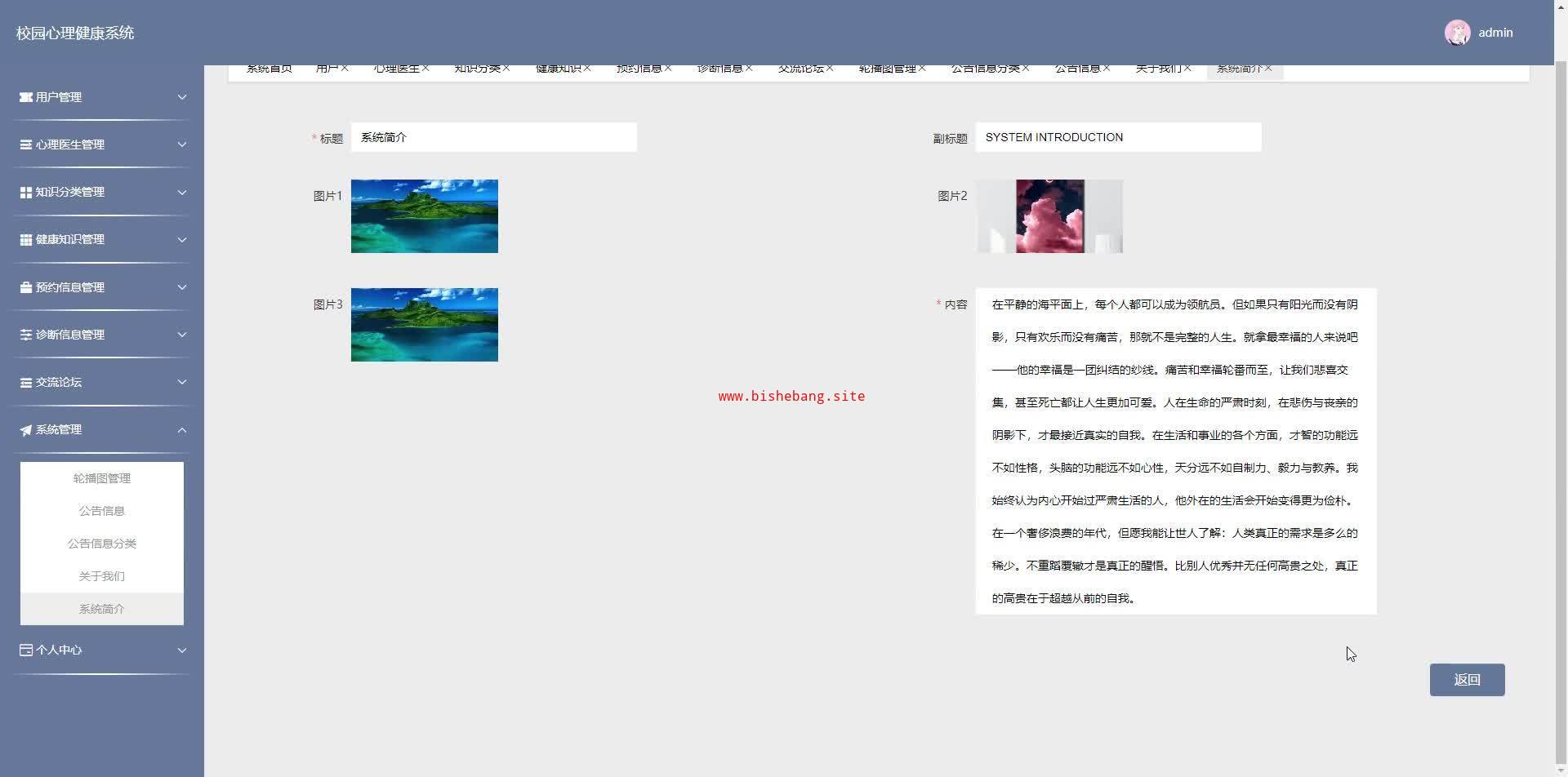Click the 预约信息管理 briefcase icon

(26, 287)
